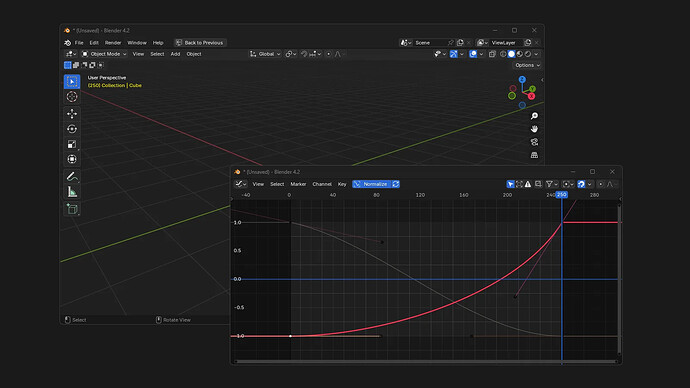The height and width of the screenshot is (388, 690).
Task: Select the Measure tool
Action: pos(72,192)
